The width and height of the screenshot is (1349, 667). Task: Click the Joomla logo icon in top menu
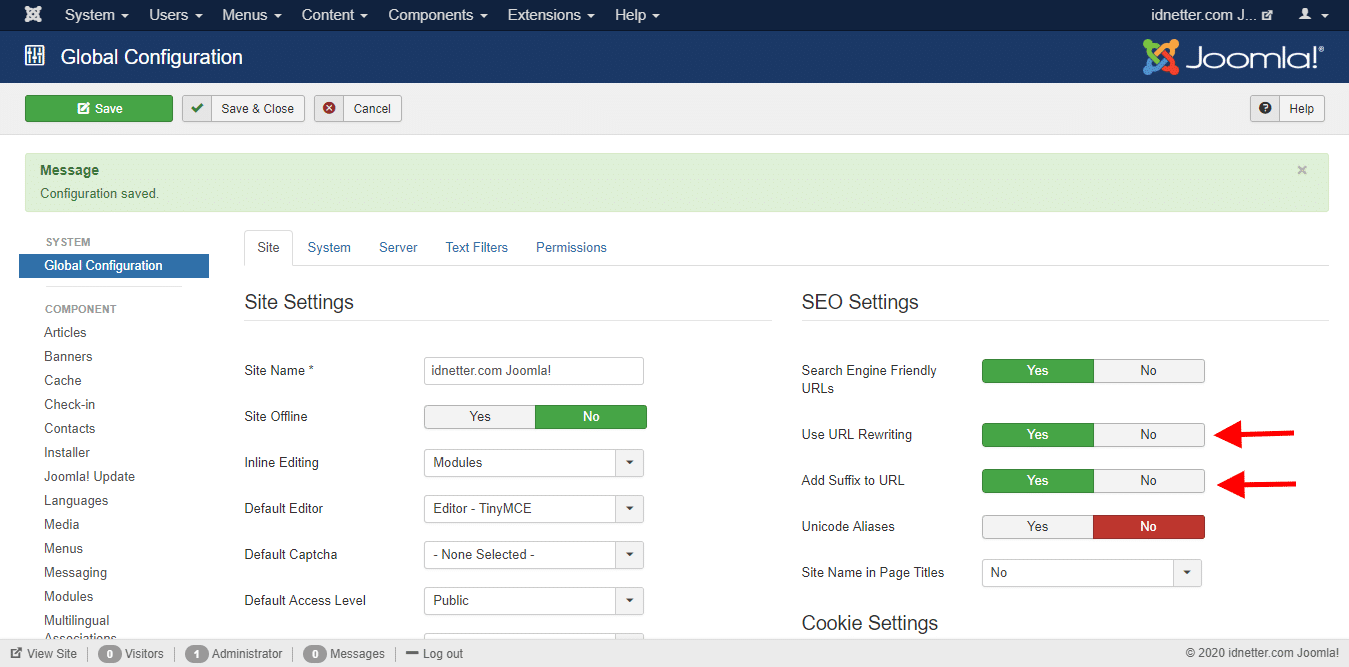33,15
